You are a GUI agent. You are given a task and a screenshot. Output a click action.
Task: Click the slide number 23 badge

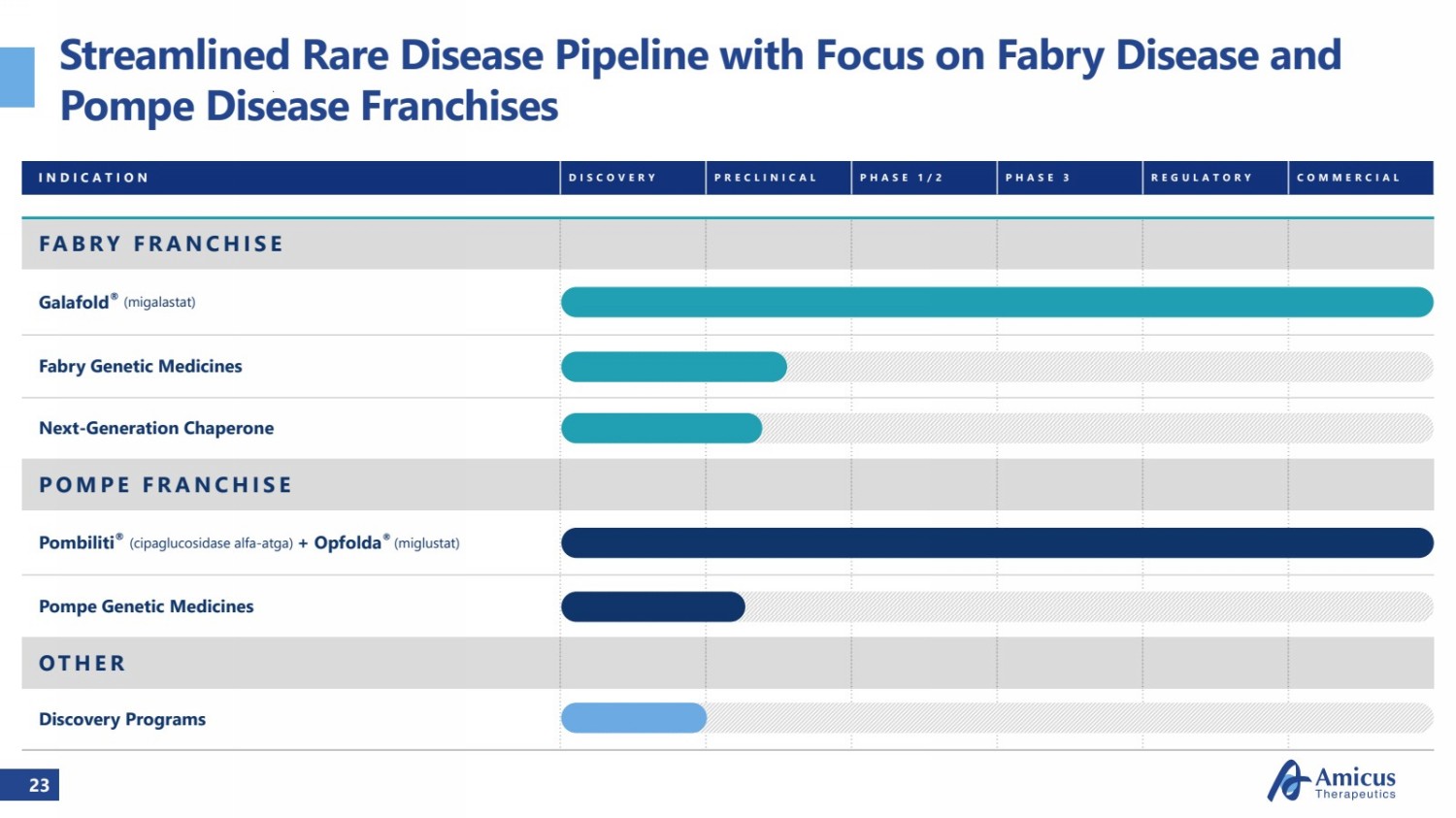point(29,785)
